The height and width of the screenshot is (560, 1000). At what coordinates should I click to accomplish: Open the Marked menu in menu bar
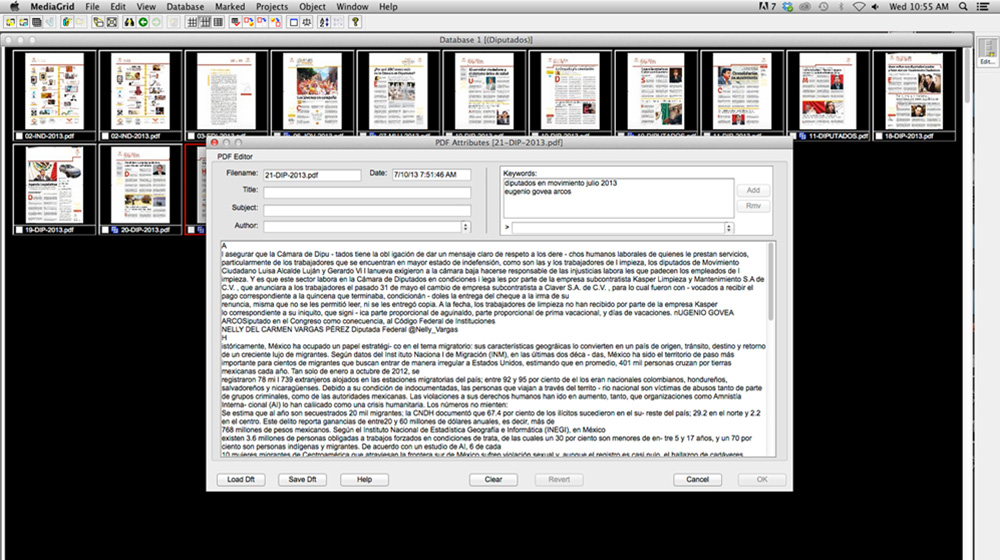[229, 7]
